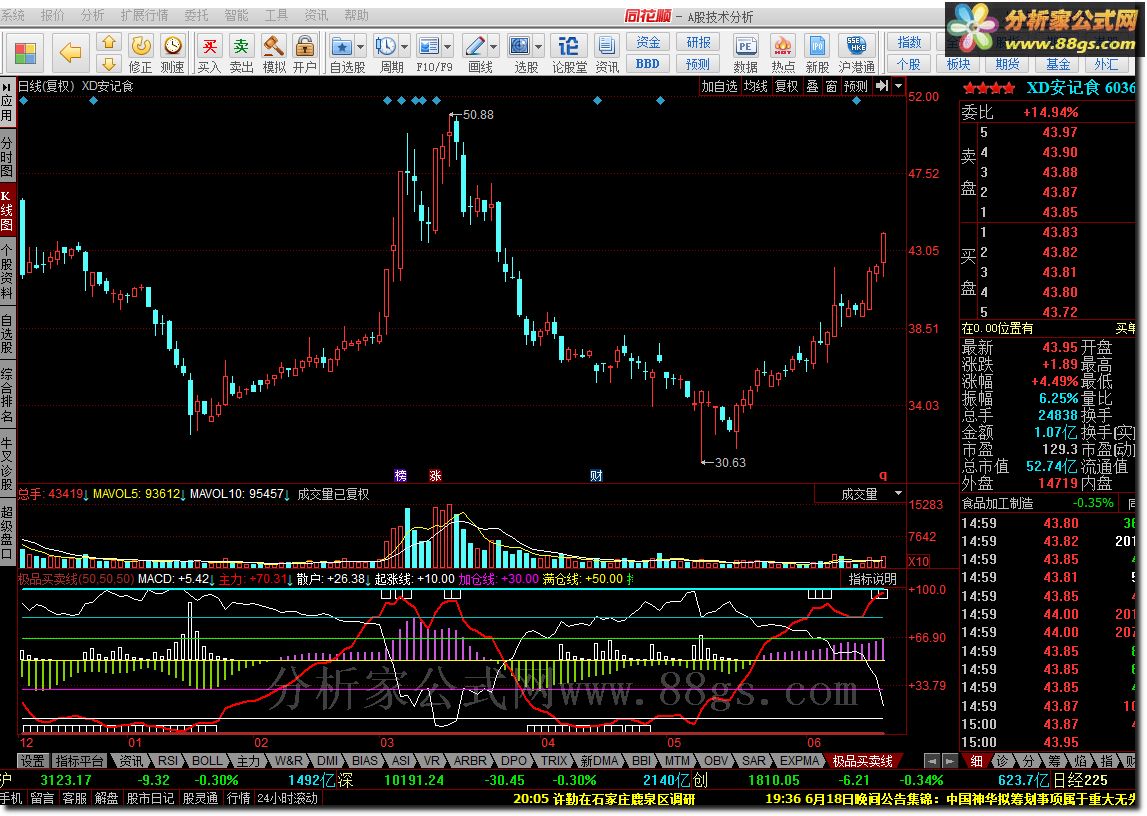Click the 开户 open account lock icon
Viewport: 1147px width, 816px height.
304,53
